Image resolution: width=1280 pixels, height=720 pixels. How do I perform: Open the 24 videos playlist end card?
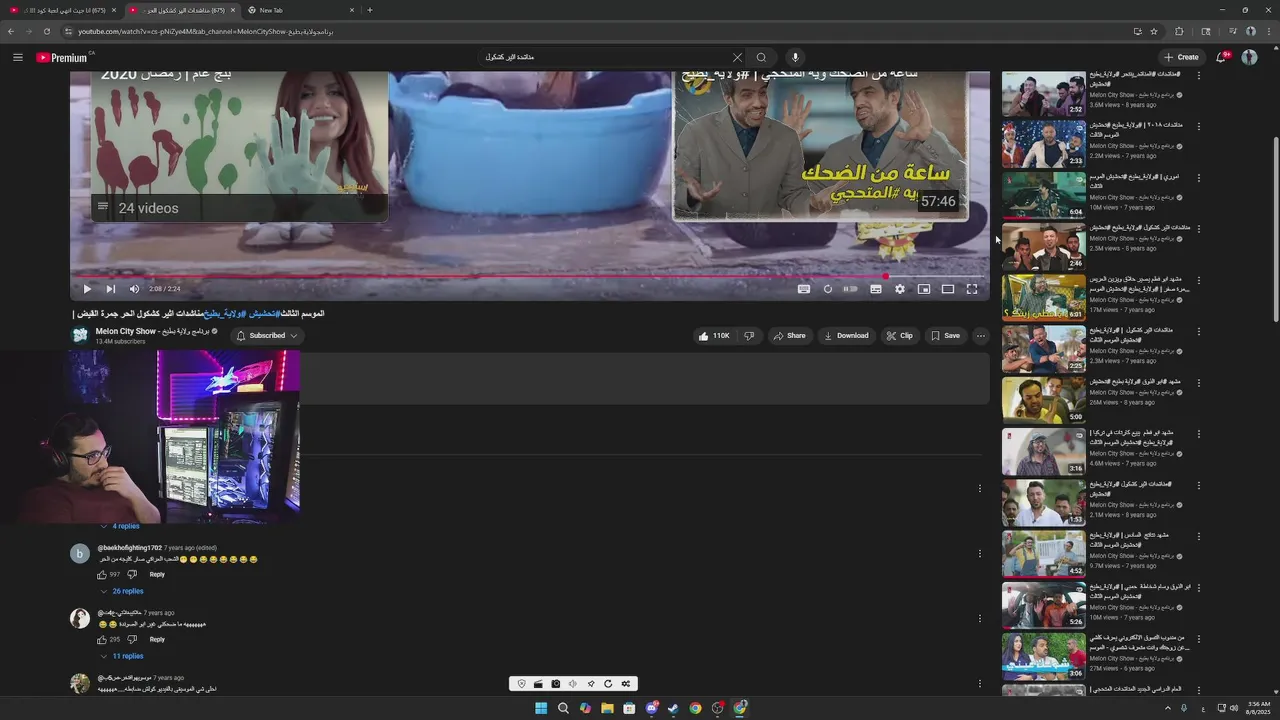coord(239,146)
